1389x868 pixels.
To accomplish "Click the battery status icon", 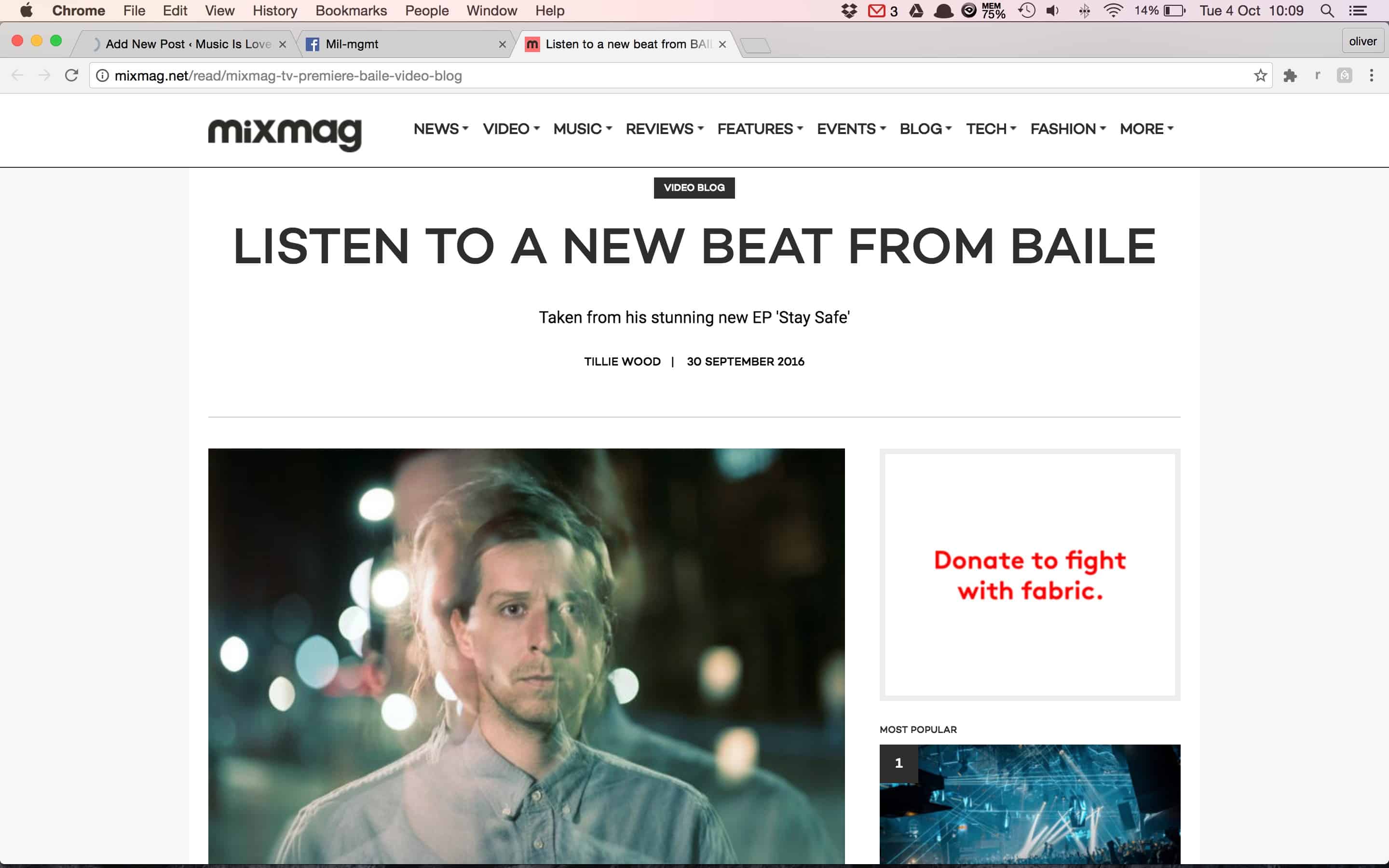I will coord(1174,10).
